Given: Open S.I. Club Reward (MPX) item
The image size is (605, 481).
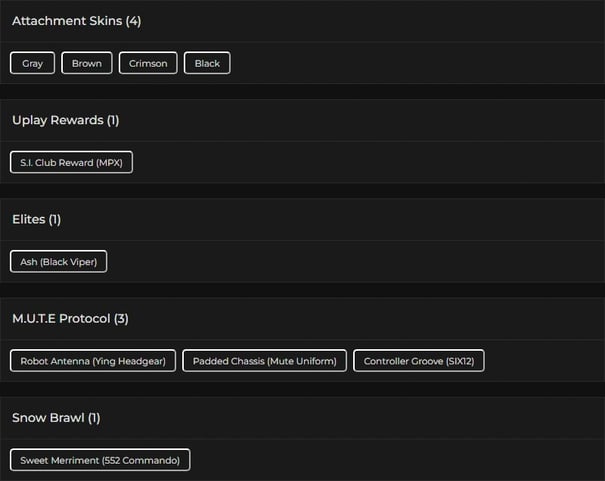Looking at the screenshot, I should point(71,162).
